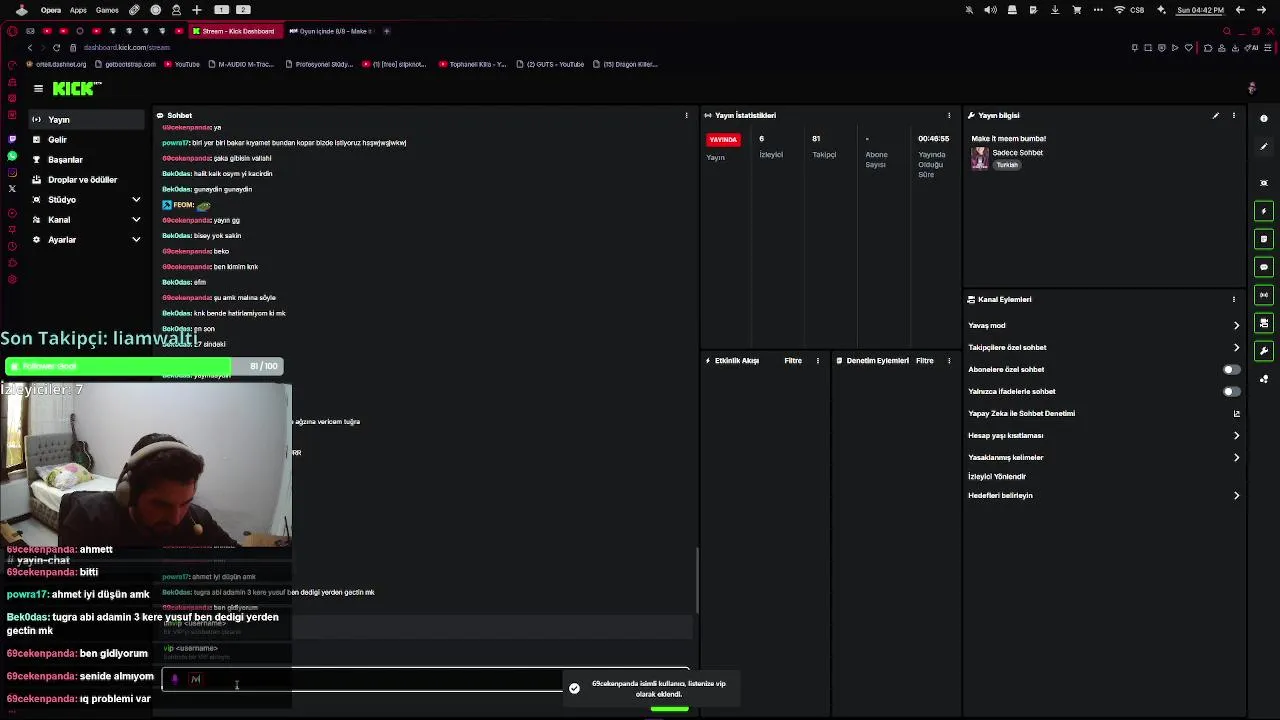Switch to Stream - Kick Dashboard tab
Screen dimensions: 1280x720
pyautogui.click(x=235, y=31)
